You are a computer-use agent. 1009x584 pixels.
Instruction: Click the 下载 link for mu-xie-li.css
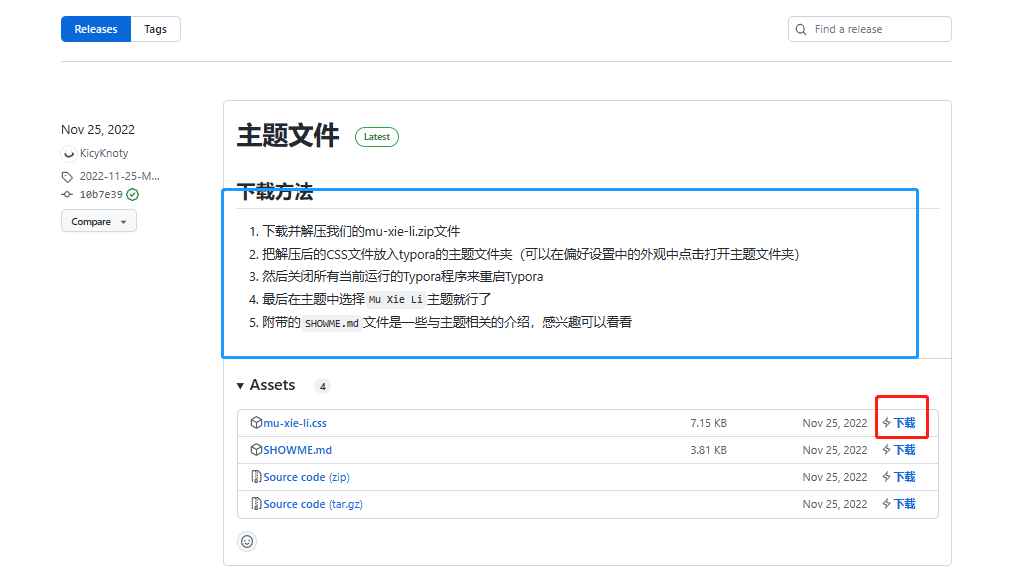(x=904, y=423)
